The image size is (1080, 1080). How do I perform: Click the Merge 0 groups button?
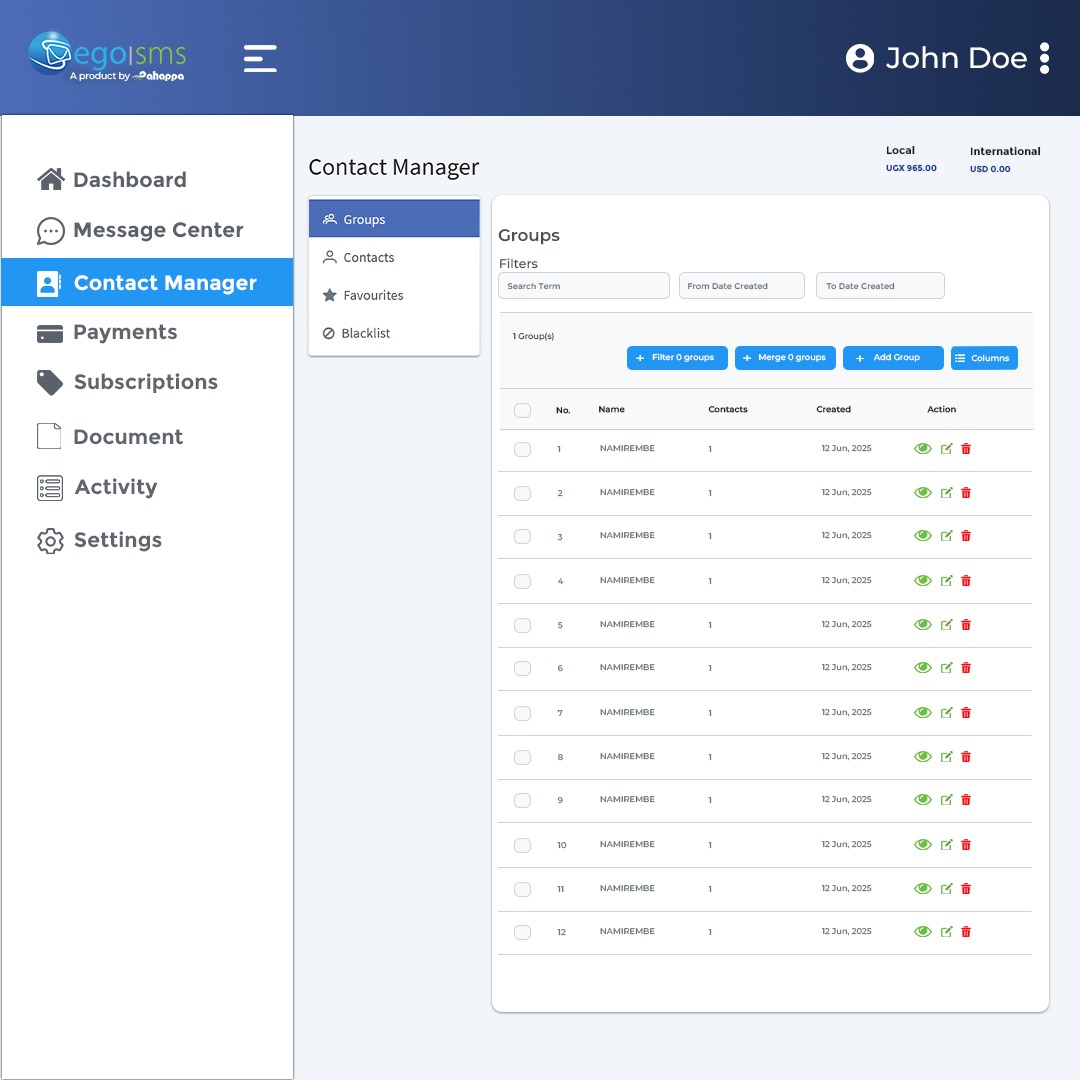coord(785,357)
